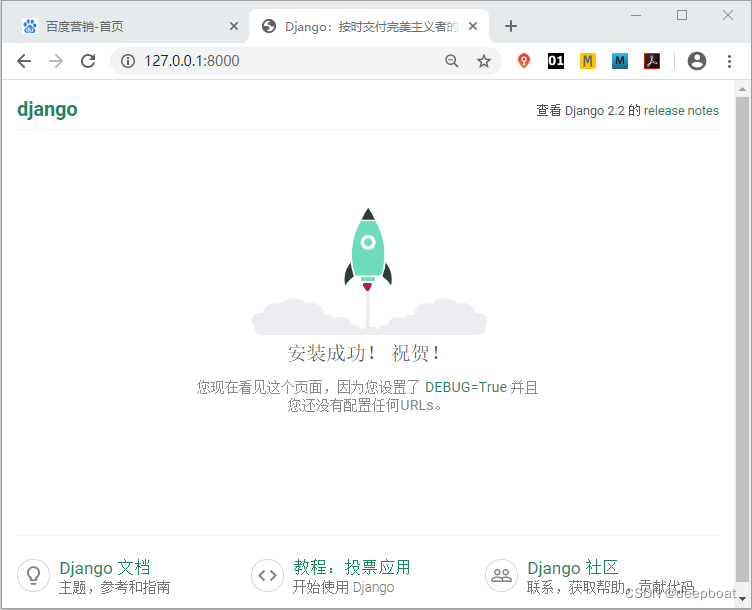Click the lightbulb documentation icon
This screenshot has height=610, width=752.
coord(34,575)
